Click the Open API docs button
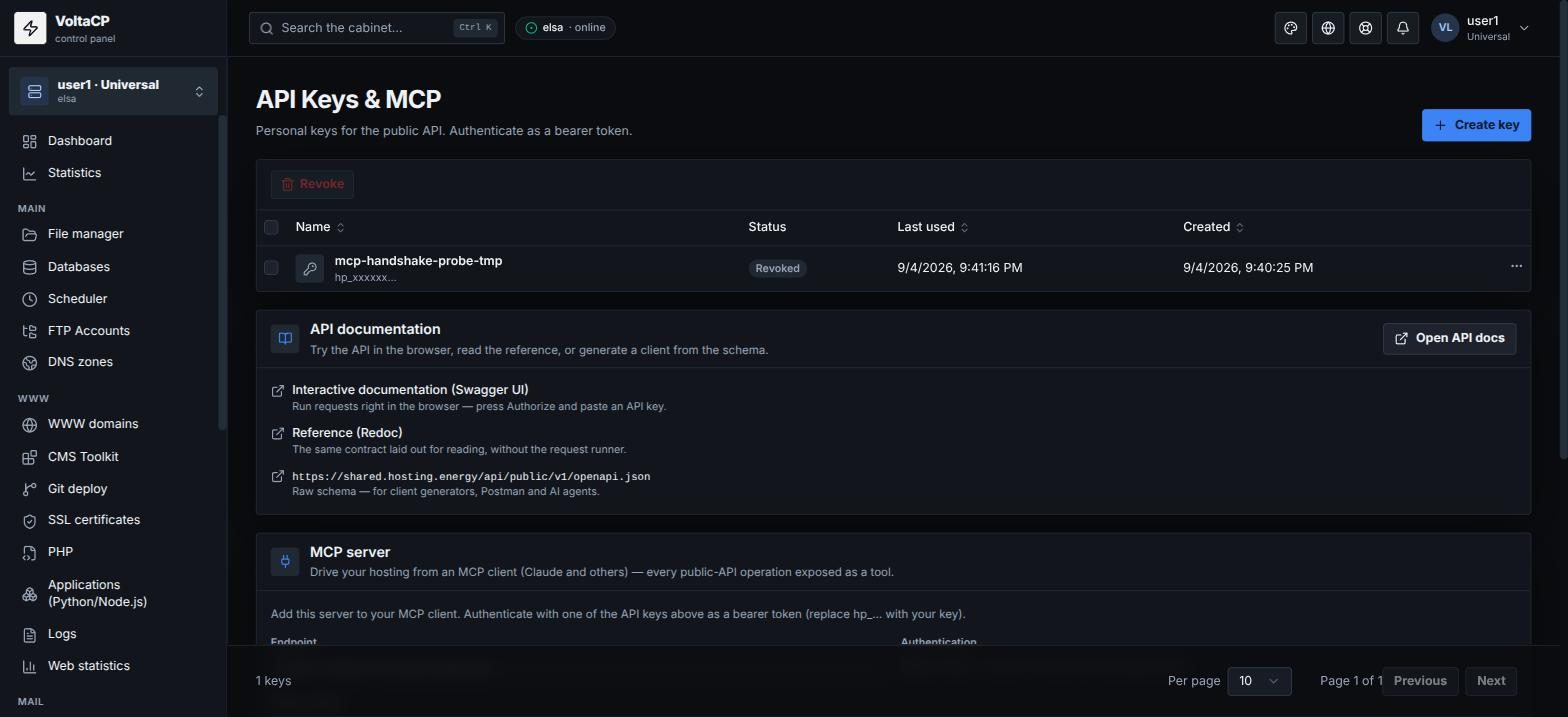Image resolution: width=1568 pixels, height=717 pixels. pos(1449,338)
